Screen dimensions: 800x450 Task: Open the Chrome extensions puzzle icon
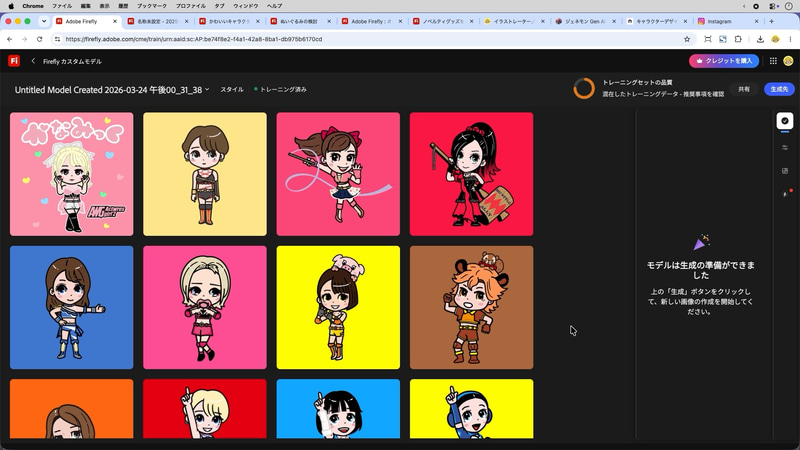point(738,39)
